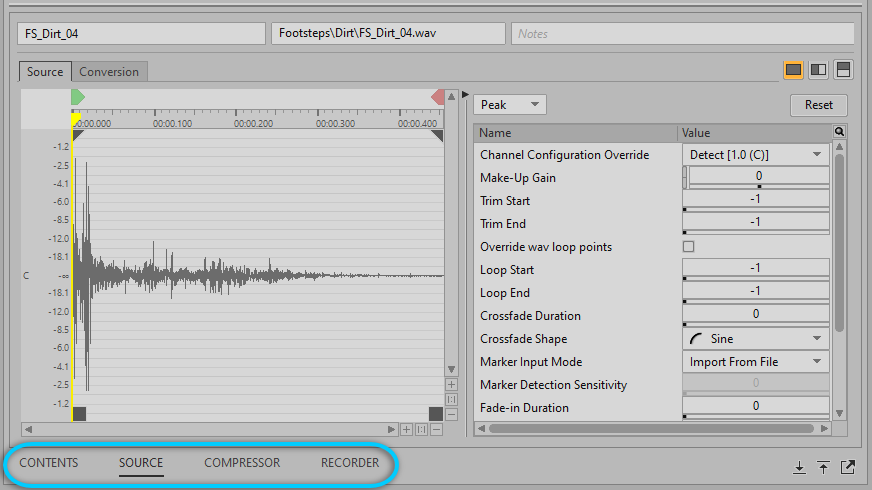Expand the Crossfade Shape Sine dropdown
Screen dimensions: 872x490
755,339
